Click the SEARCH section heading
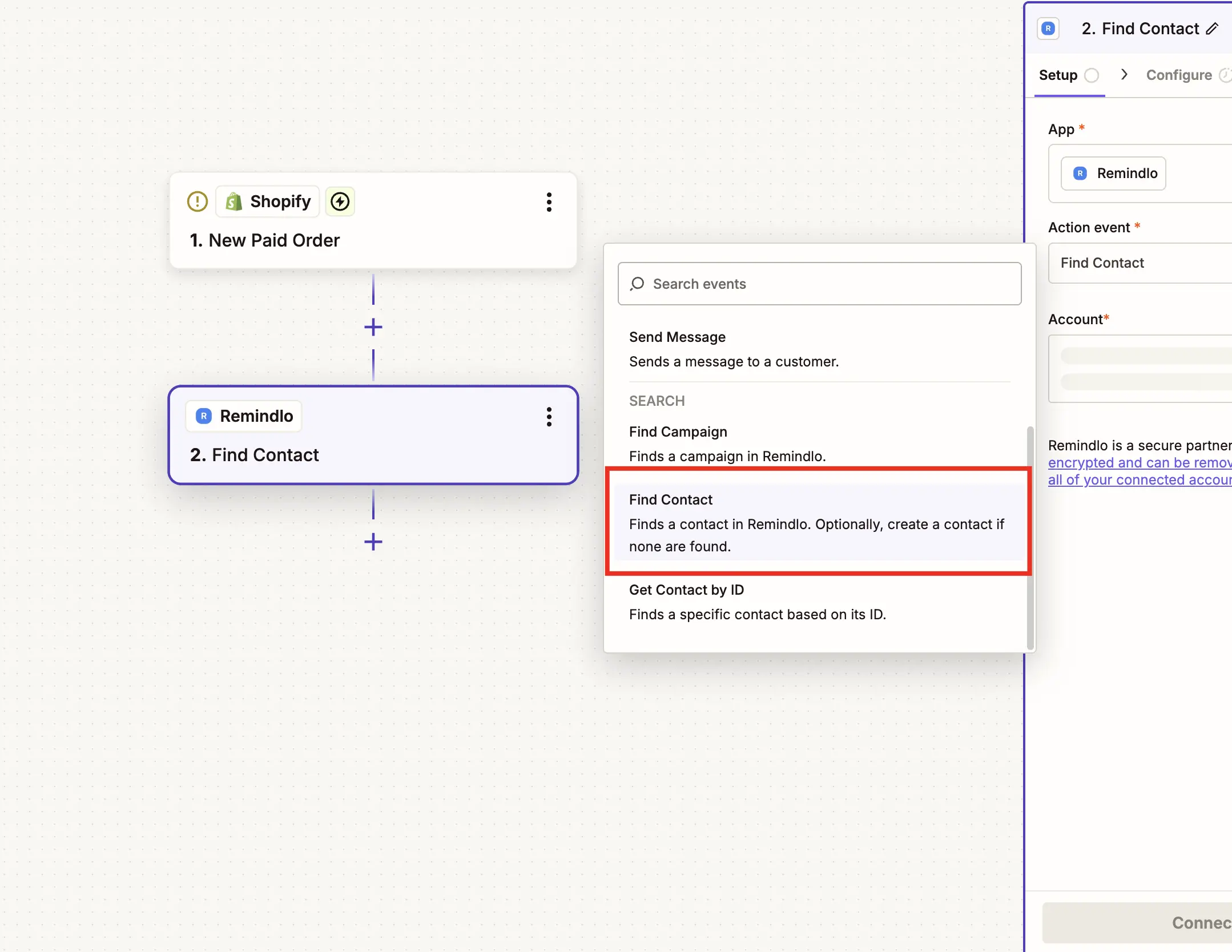Image resolution: width=1232 pixels, height=952 pixels. tap(657, 401)
